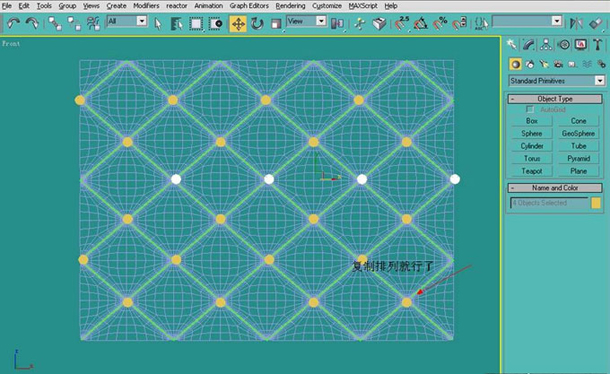Click the Box primitive button
The width and height of the screenshot is (610, 374).
tap(532, 121)
